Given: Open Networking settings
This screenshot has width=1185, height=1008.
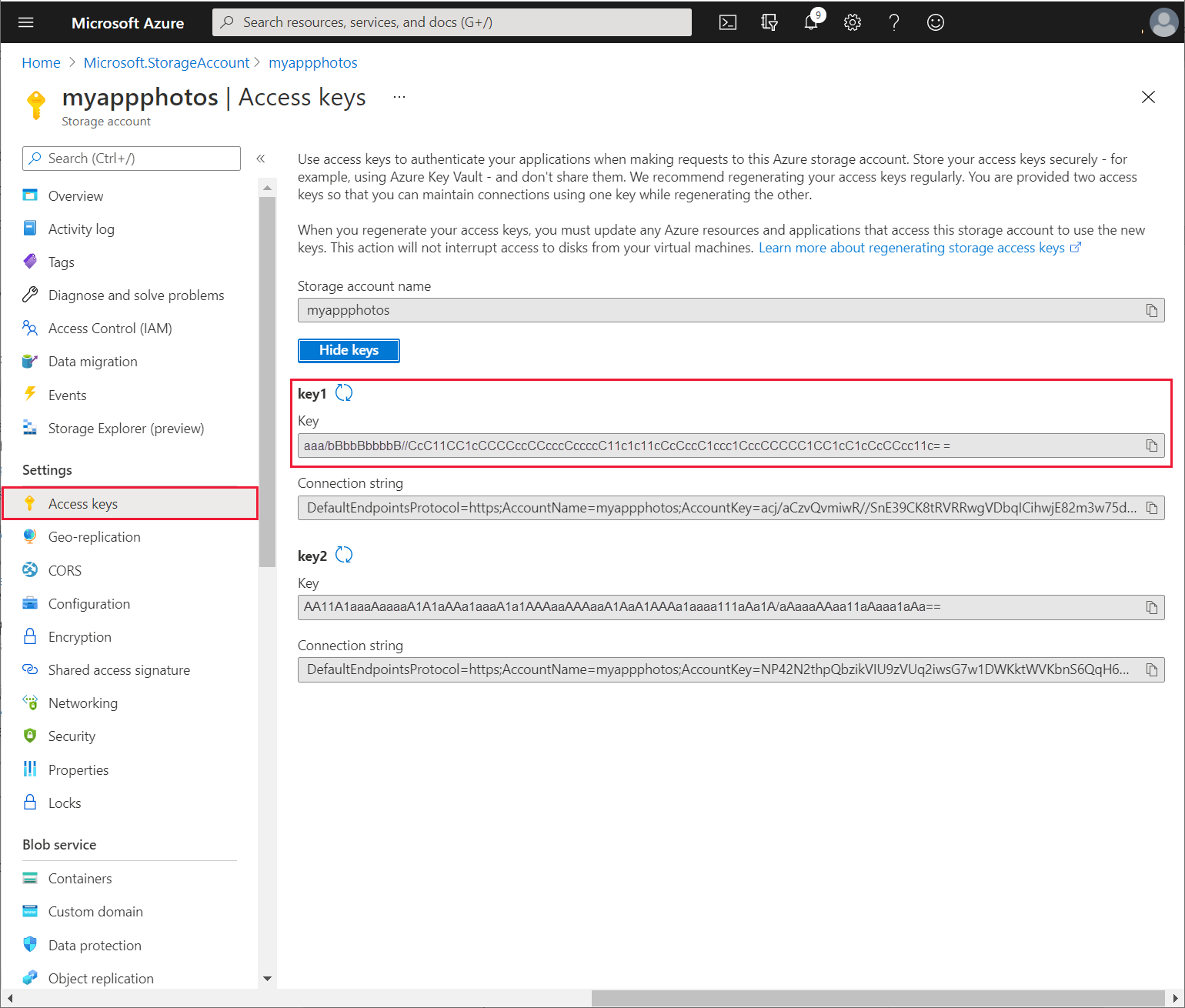Looking at the screenshot, I should pos(82,703).
